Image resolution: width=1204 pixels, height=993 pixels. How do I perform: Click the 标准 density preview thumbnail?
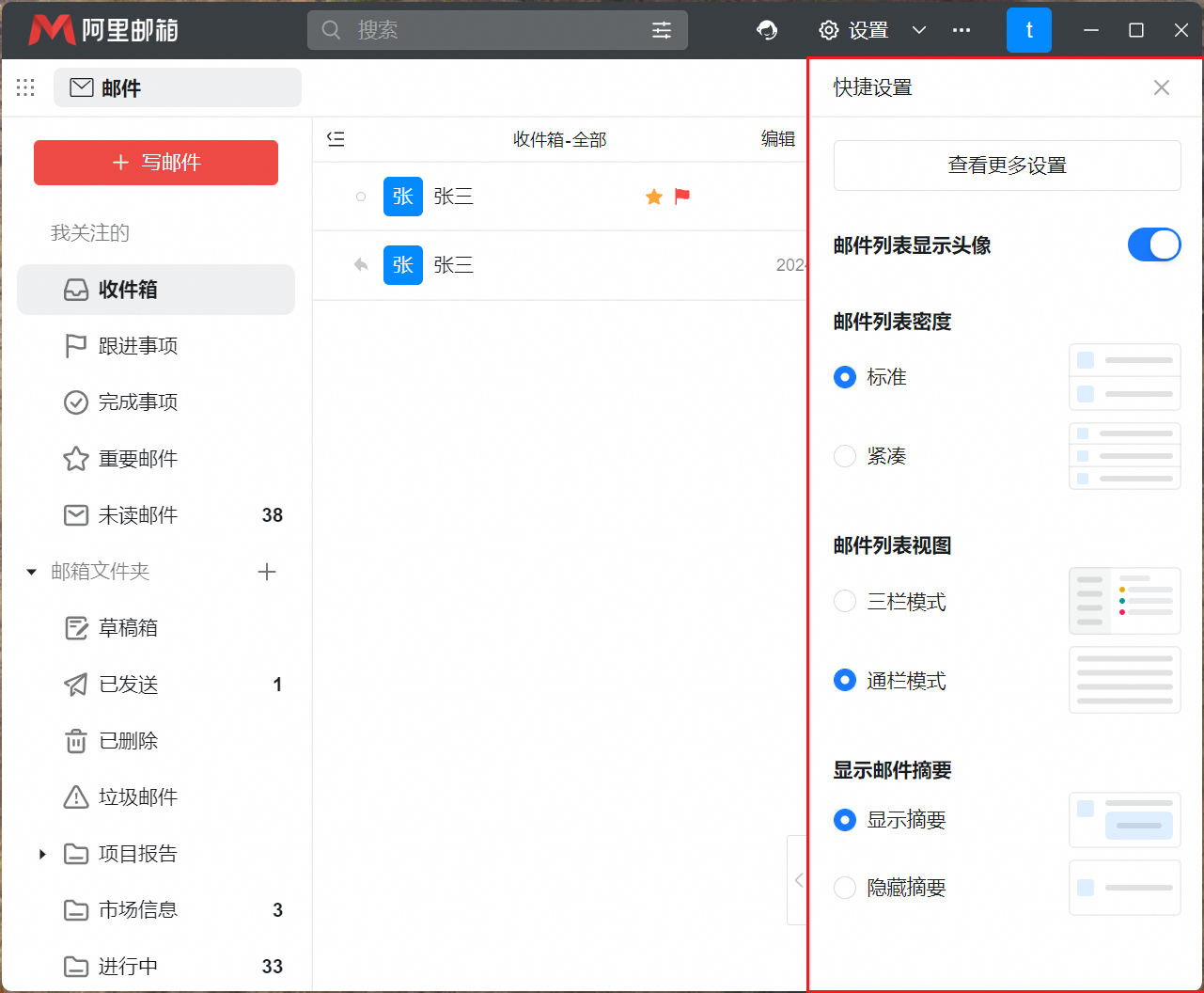point(1125,377)
